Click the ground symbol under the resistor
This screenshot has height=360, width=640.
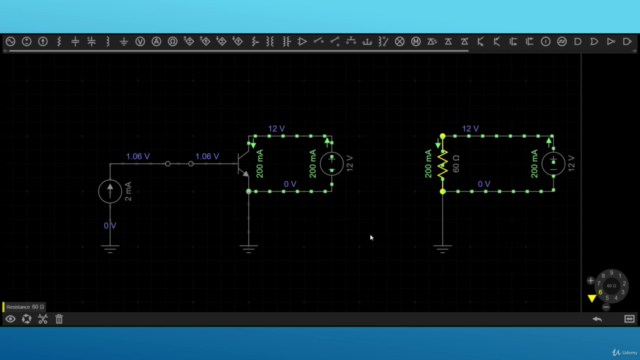442,249
